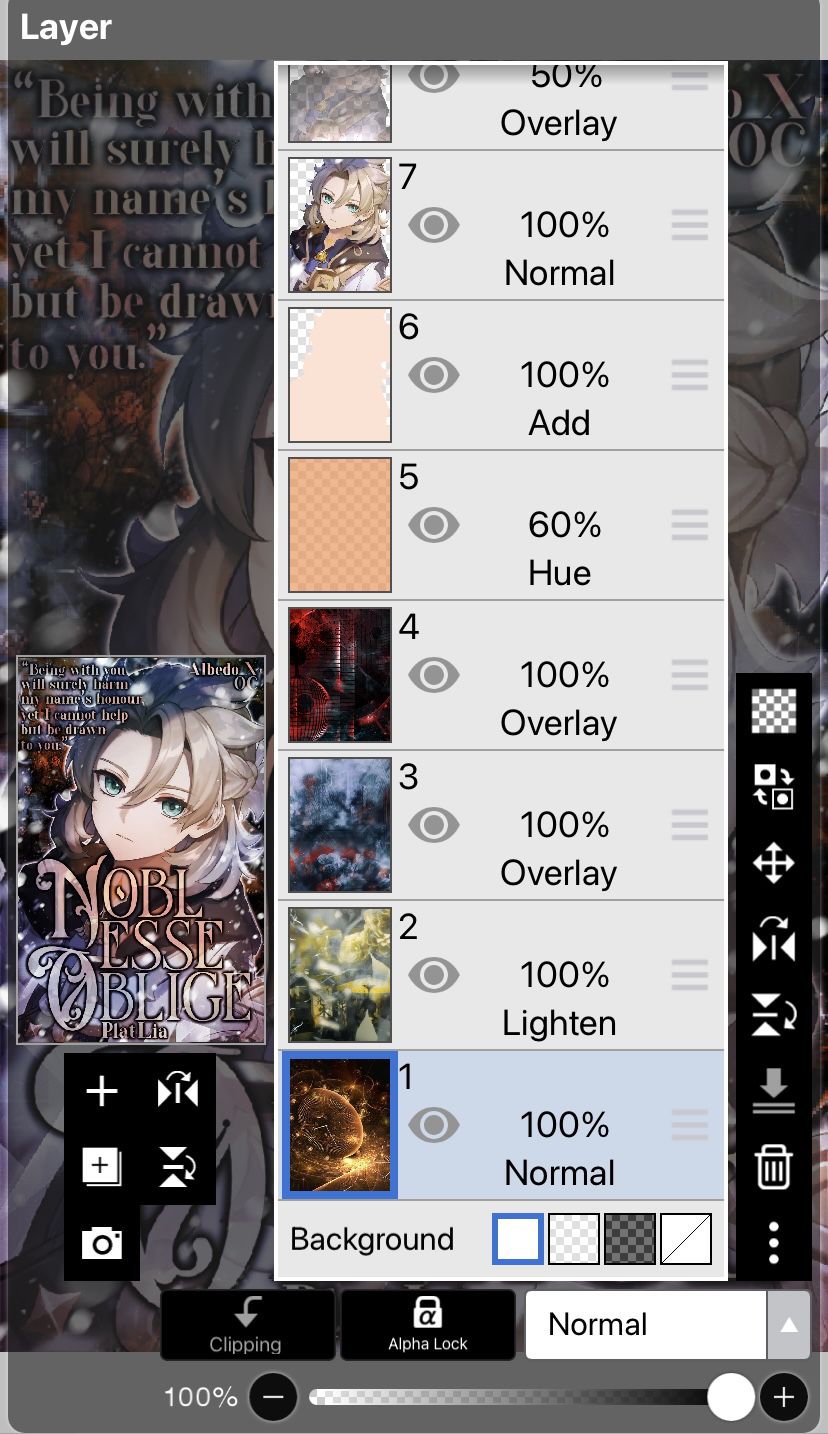Open the Normal blend mode dropdown

click(646, 1324)
